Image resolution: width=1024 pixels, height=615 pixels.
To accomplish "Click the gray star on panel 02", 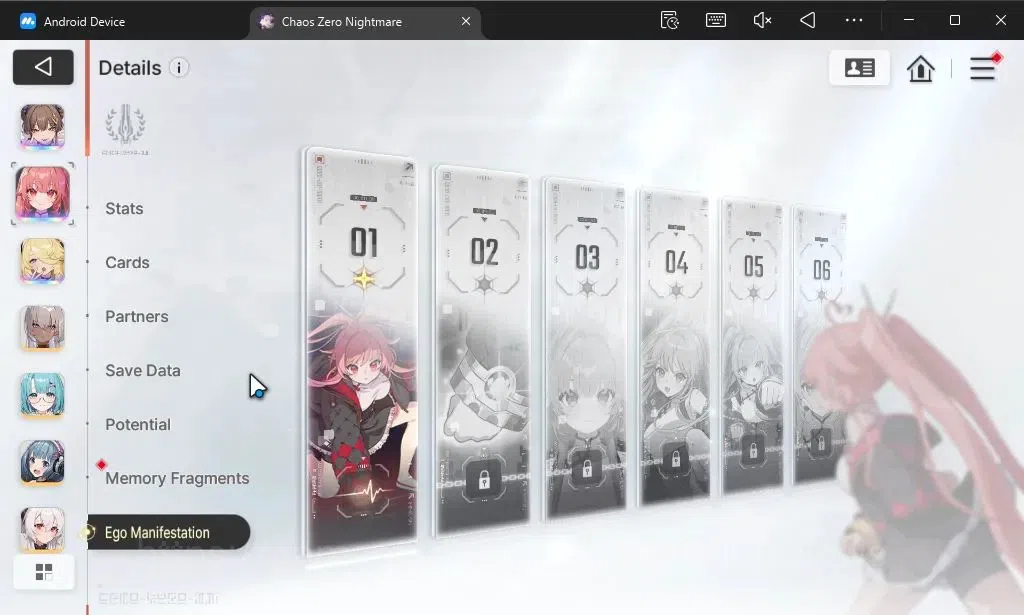I will point(484,285).
